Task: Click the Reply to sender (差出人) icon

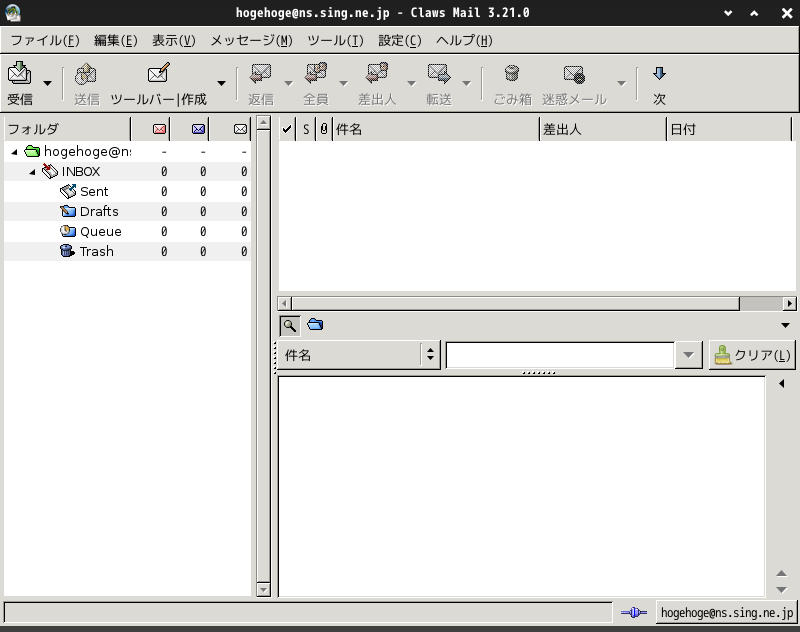Action: [x=377, y=74]
